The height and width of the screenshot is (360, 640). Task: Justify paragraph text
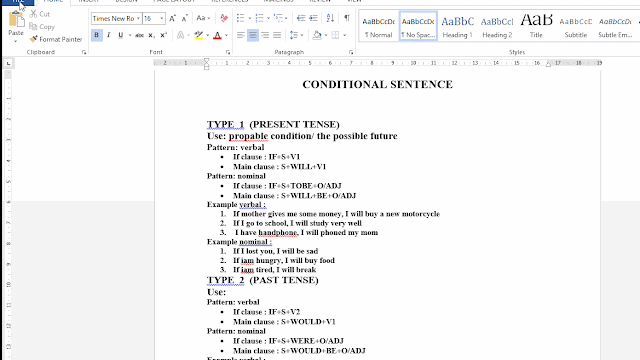[x=277, y=36]
